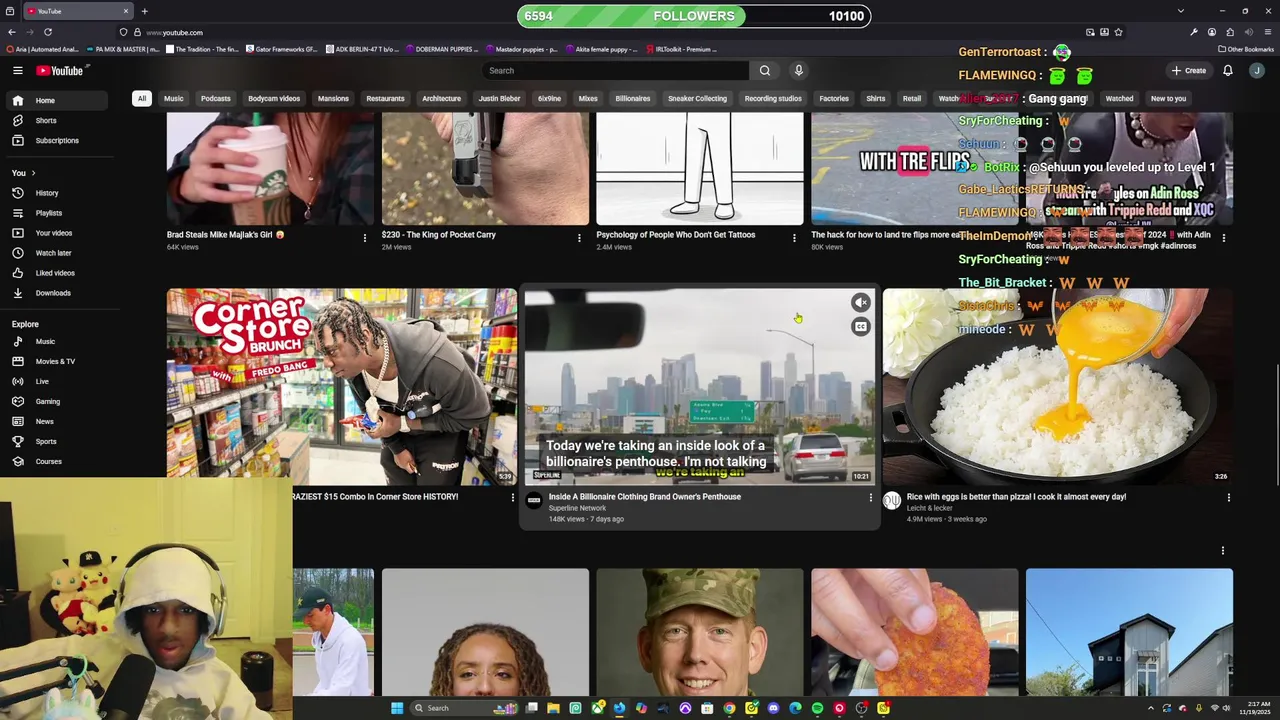Reload the page in browser toolbar
The width and height of the screenshot is (1280, 720).
pos(47,32)
